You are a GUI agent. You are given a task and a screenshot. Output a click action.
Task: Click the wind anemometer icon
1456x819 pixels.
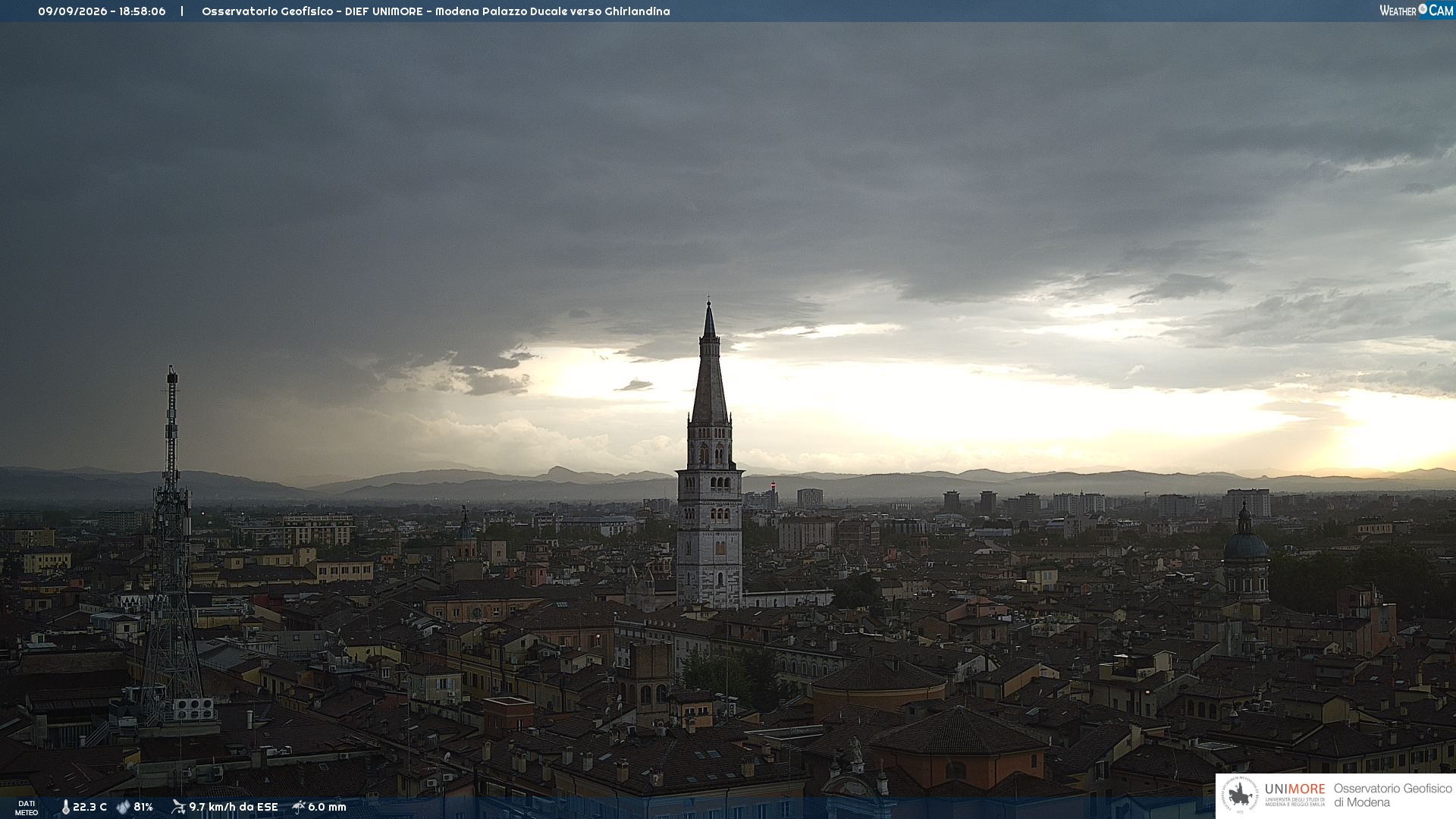tap(178, 807)
